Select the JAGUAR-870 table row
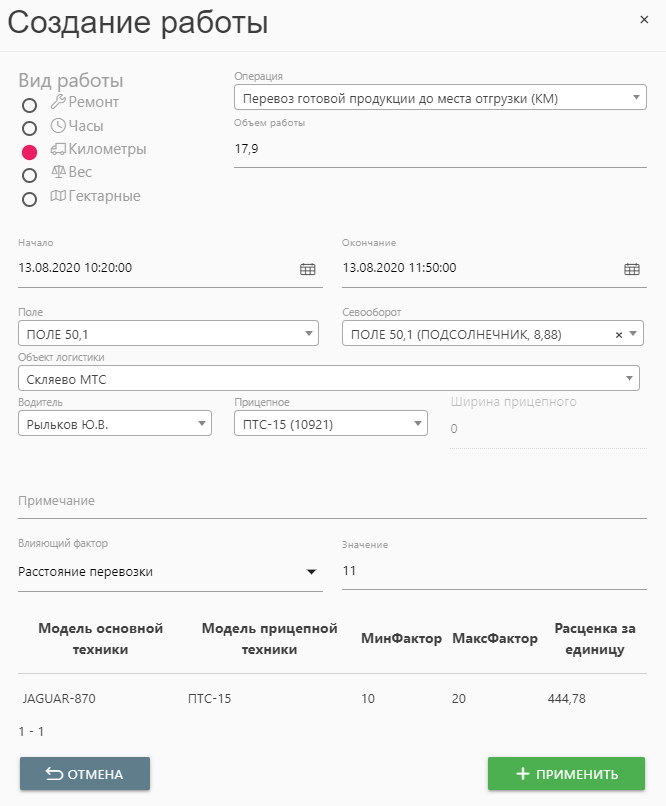666x806 pixels. click(x=332, y=699)
